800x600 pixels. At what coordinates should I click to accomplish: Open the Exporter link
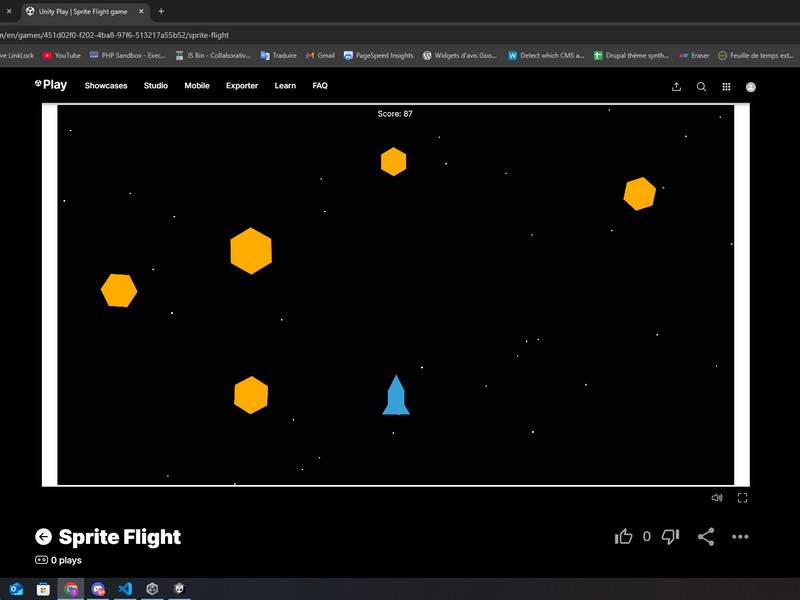(242, 86)
